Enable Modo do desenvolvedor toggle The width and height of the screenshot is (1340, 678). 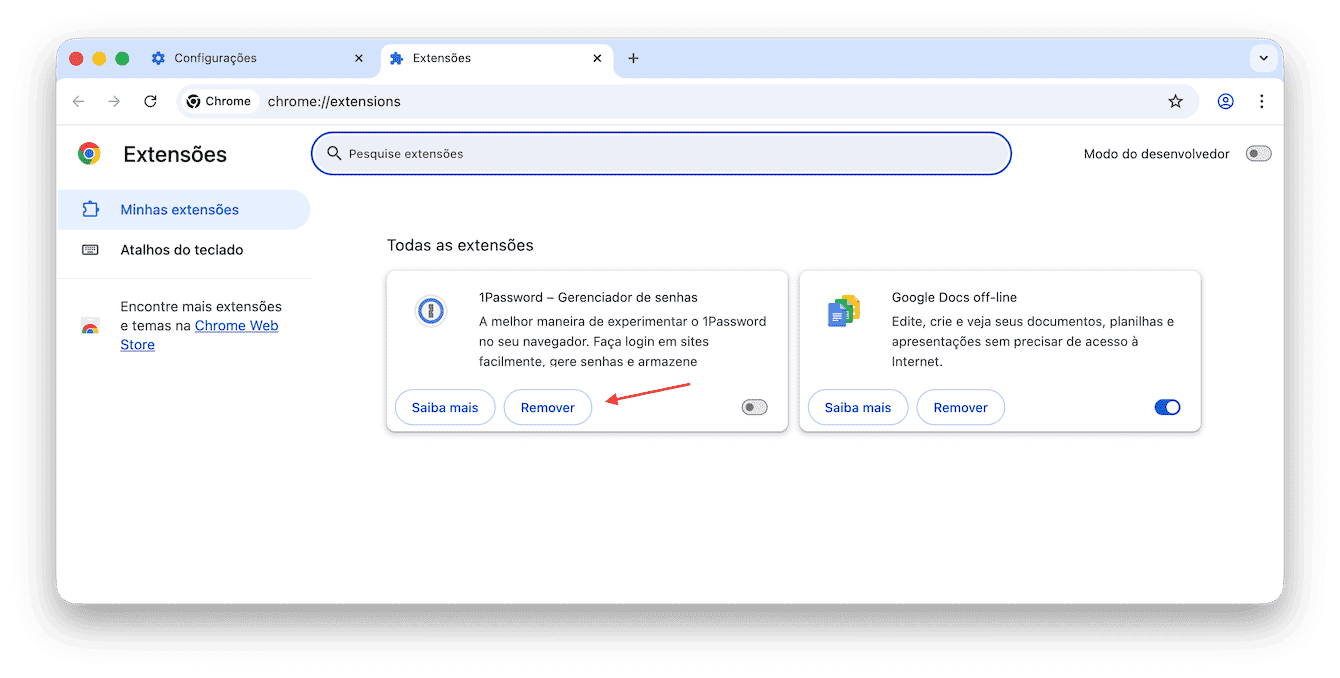[x=1258, y=154]
